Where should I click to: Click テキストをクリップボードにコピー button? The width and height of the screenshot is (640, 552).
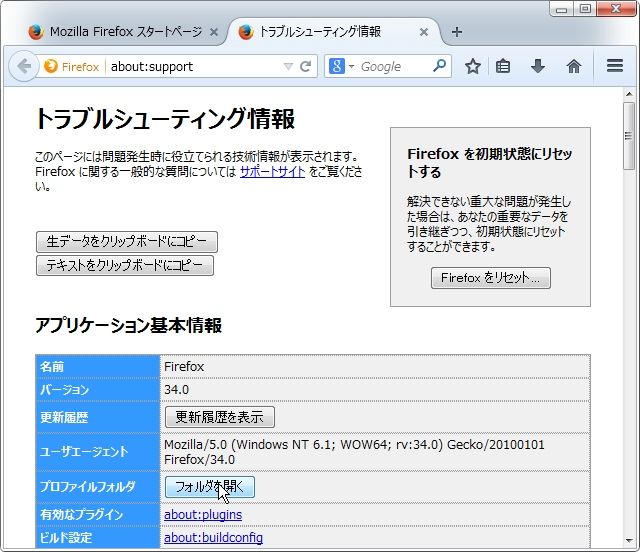(x=124, y=265)
